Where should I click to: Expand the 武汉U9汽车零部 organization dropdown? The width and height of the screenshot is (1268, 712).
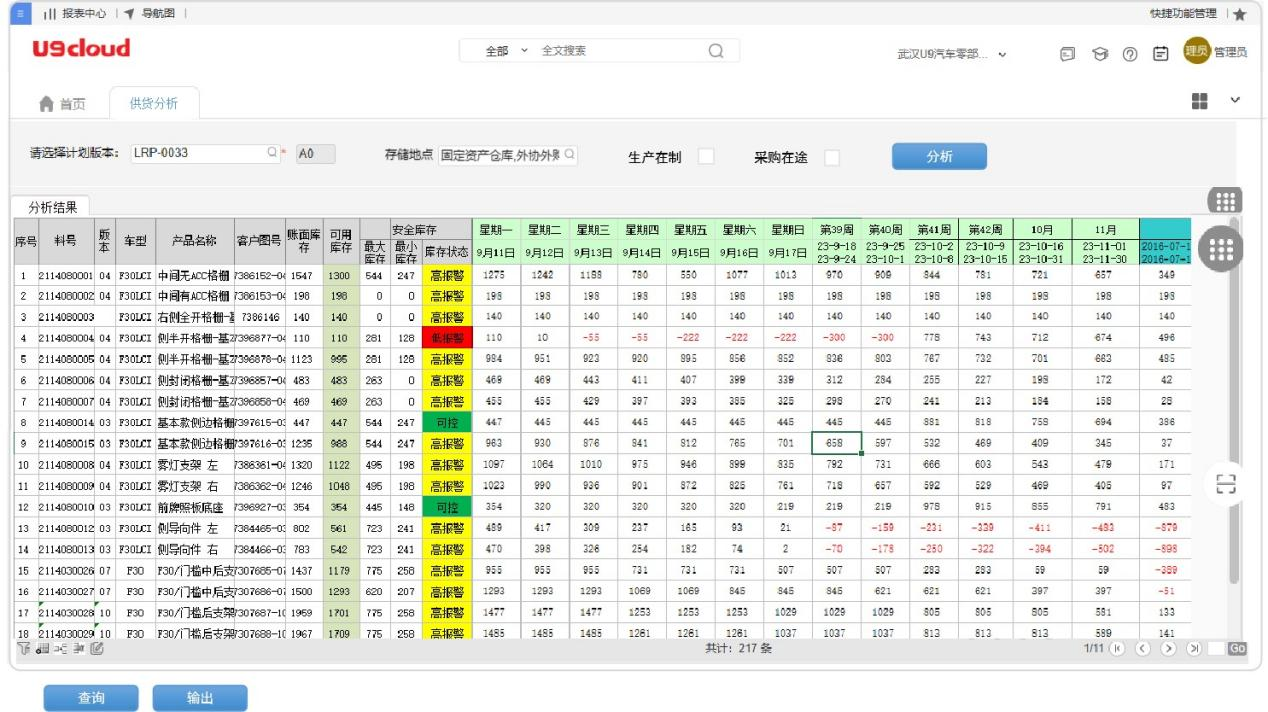(x=951, y=55)
